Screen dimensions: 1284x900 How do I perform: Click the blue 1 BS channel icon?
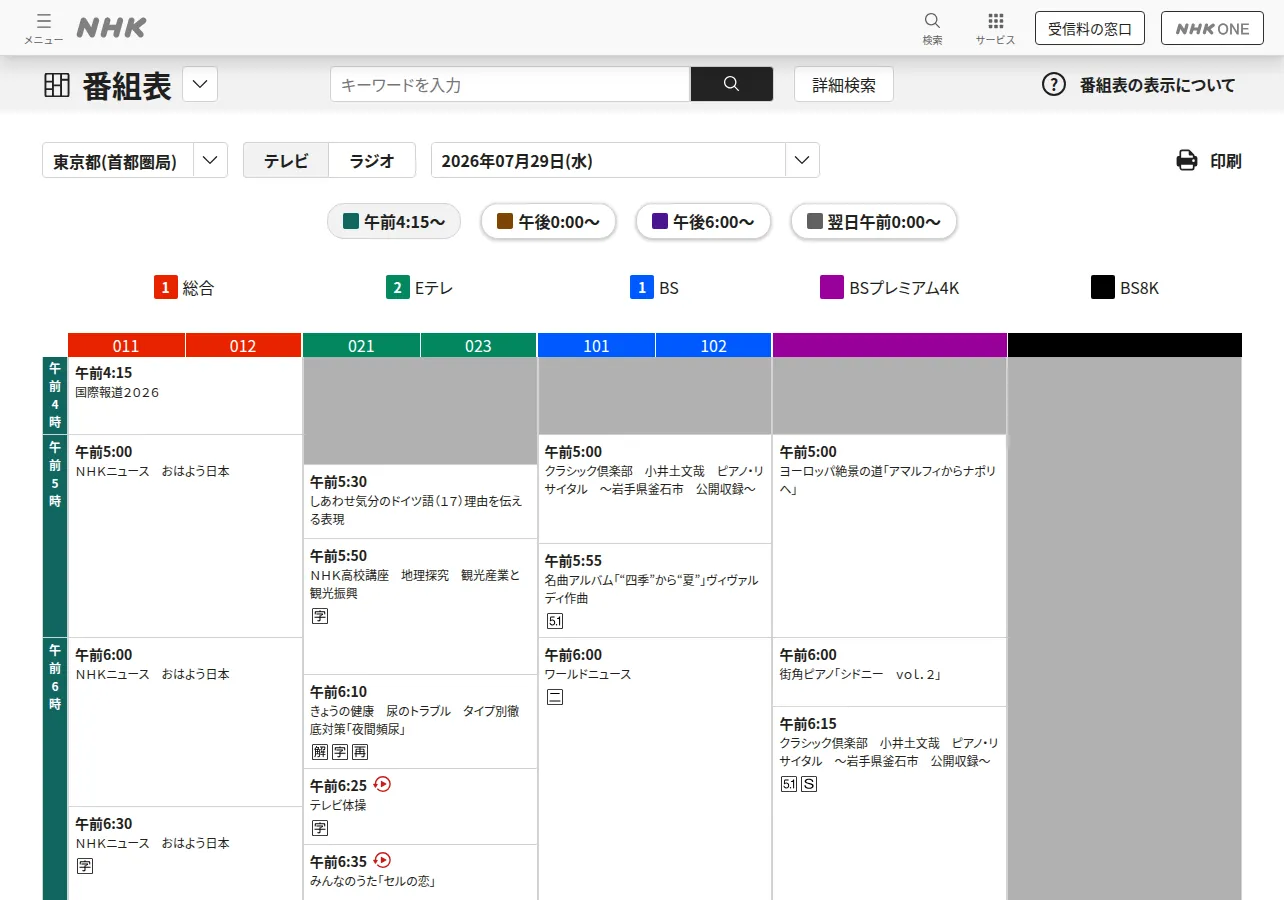[x=641, y=288]
